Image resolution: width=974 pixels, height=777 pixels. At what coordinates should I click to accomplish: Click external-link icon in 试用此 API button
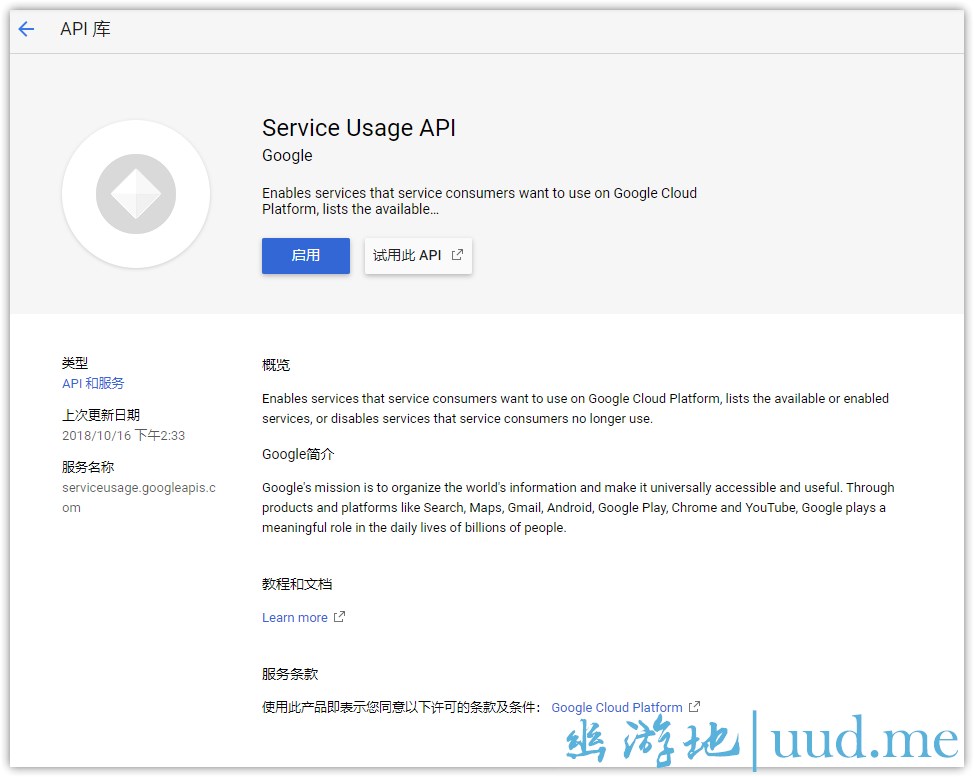[x=457, y=255]
